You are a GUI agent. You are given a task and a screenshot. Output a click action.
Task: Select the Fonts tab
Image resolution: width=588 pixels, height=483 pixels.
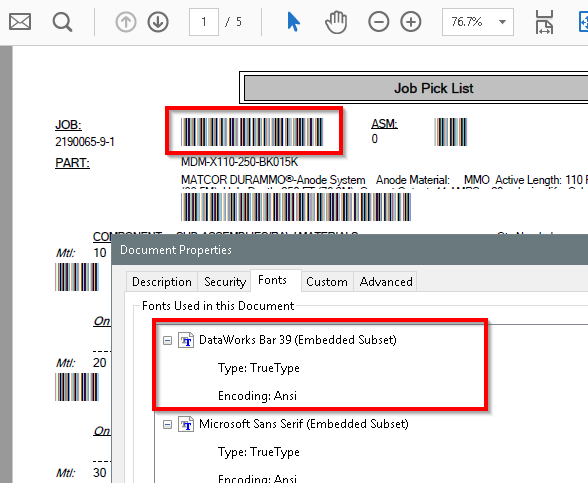point(276,280)
